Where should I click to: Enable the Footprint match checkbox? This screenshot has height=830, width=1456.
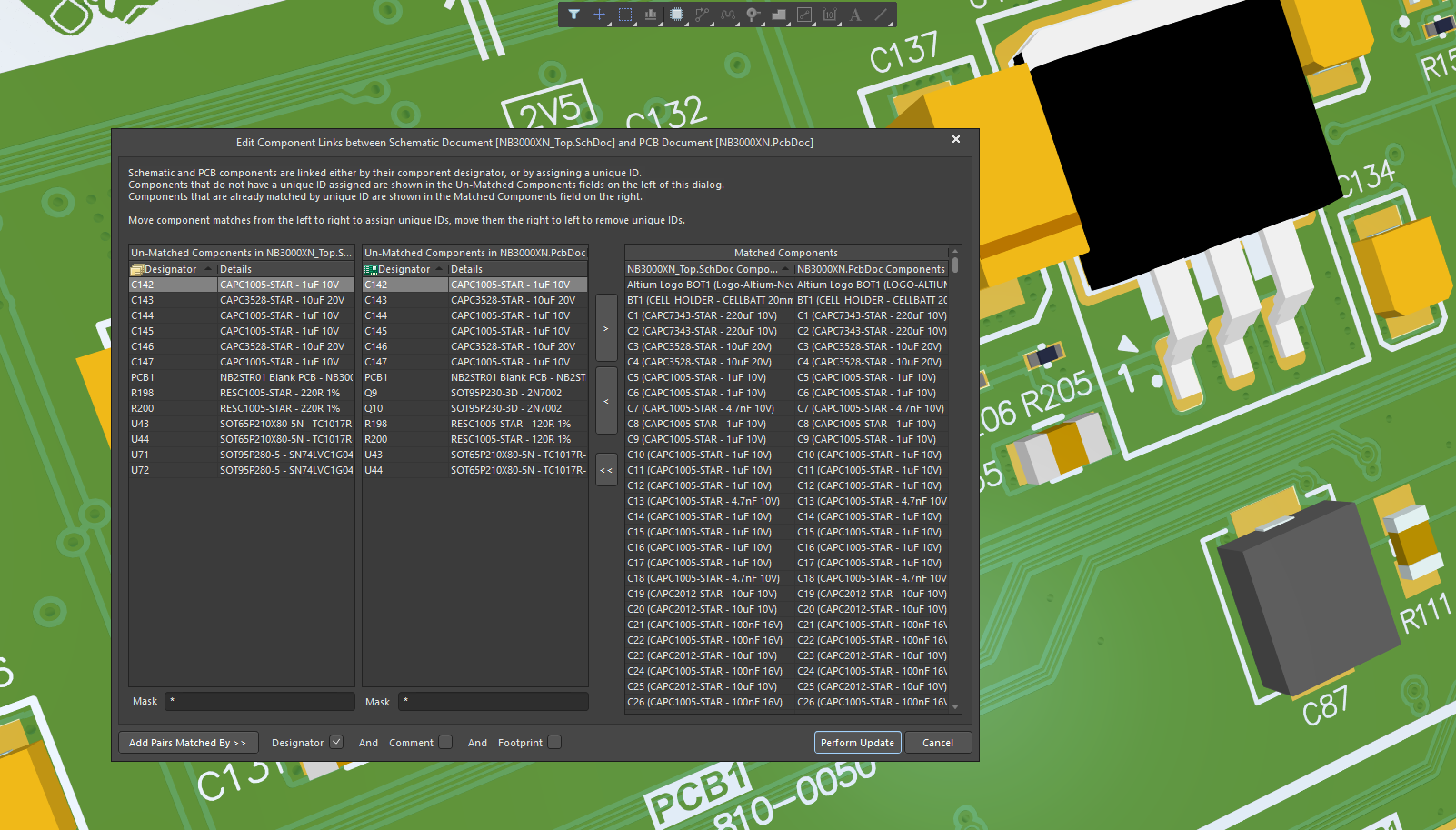pyautogui.click(x=554, y=742)
